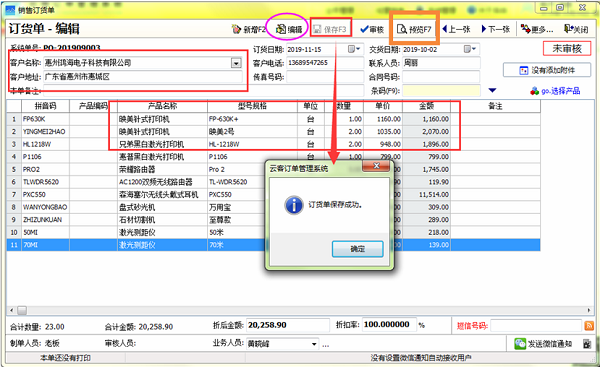Image resolution: width=600 pixels, height=367 pixels.
Task: Click the go.选择产品 product picker link
Action: 555,91
